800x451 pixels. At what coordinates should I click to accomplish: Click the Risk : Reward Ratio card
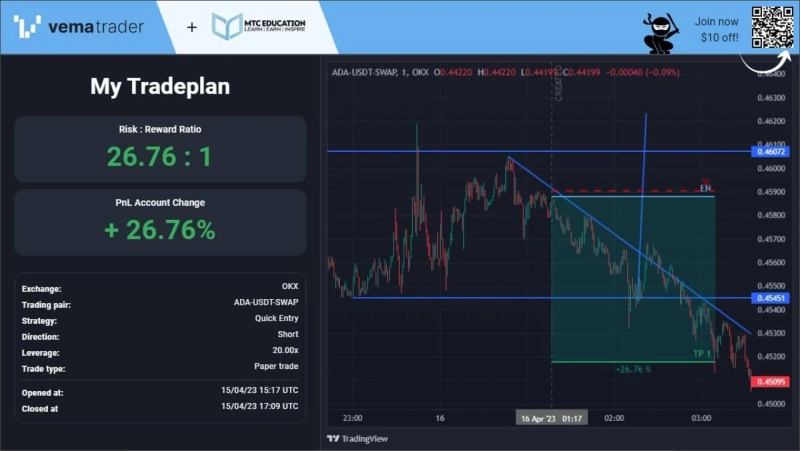[x=160, y=149]
